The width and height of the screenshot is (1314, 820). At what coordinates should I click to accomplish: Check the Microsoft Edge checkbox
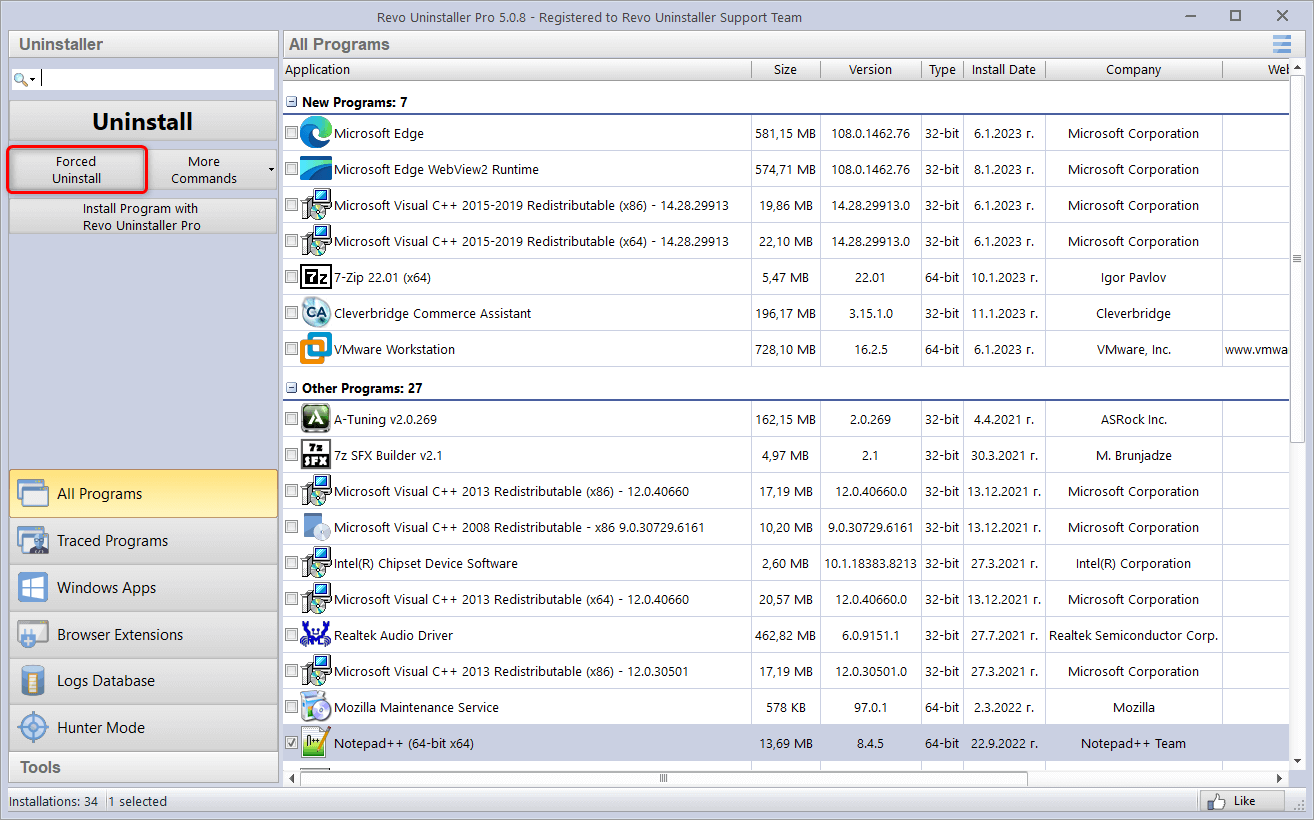pos(291,133)
